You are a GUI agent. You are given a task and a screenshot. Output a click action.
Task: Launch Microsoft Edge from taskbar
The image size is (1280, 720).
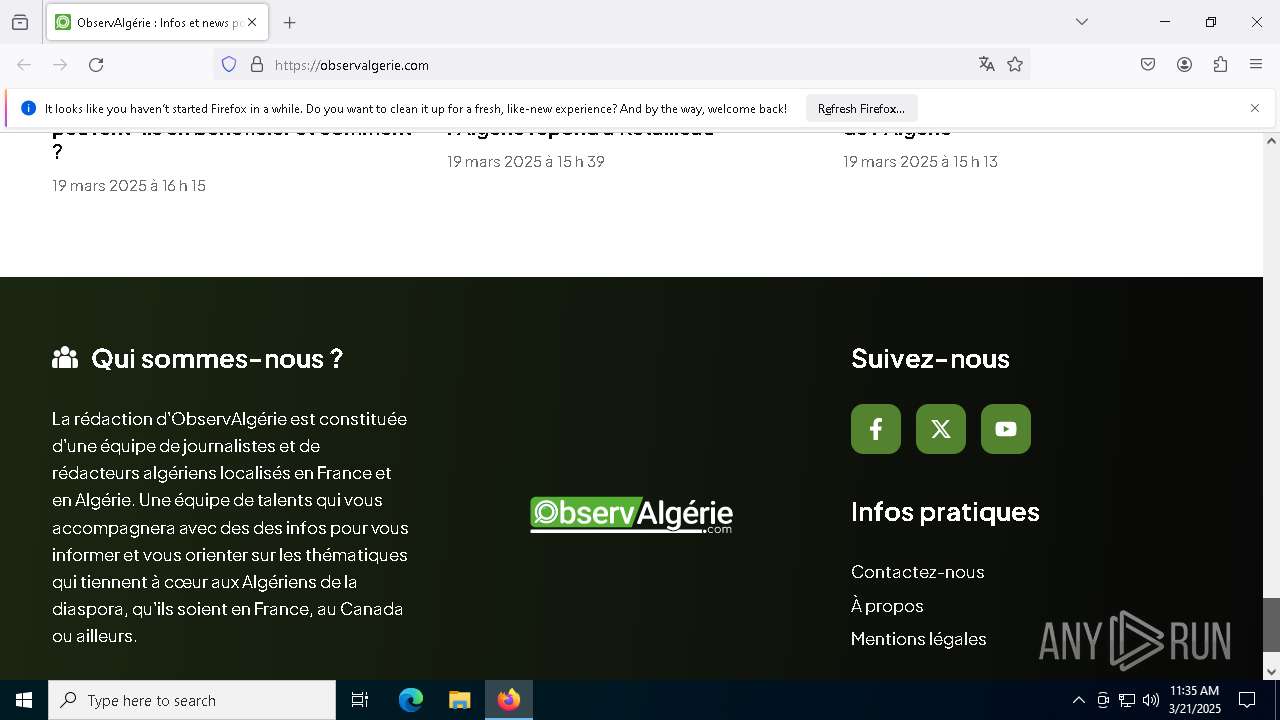click(x=411, y=700)
